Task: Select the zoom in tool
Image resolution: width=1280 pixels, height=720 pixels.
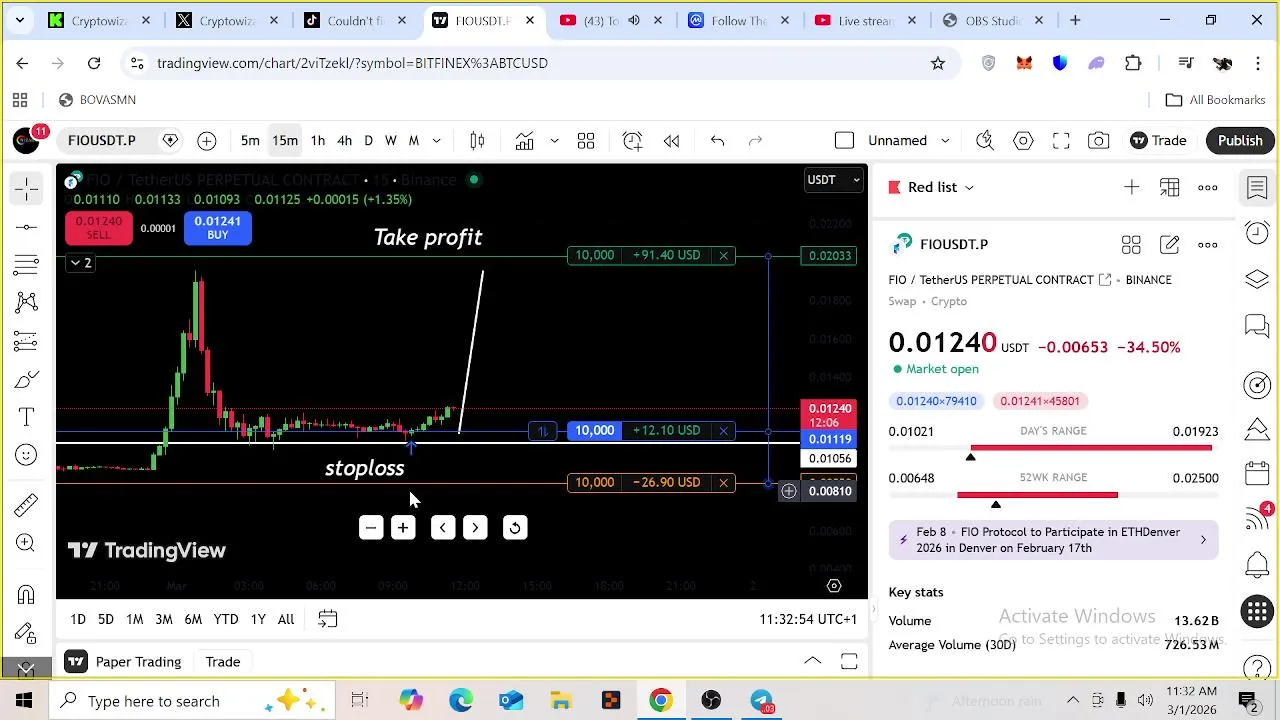Action: click(27, 543)
